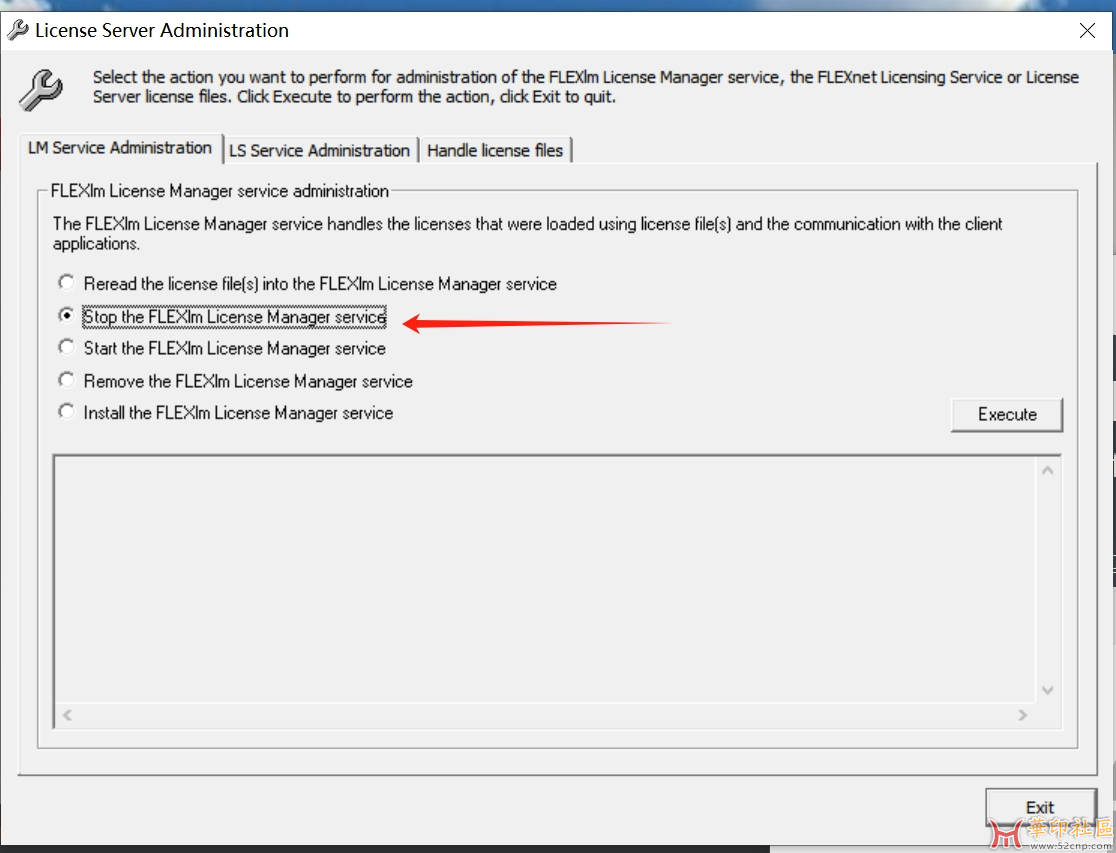Click inside the empty output log area
The height and width of the screenshot is (853, 1116).
click(545, 580)
